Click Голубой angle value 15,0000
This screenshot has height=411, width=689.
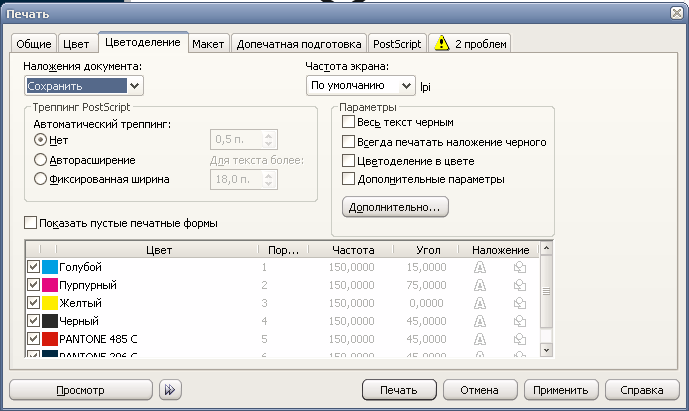click(426, 267)
